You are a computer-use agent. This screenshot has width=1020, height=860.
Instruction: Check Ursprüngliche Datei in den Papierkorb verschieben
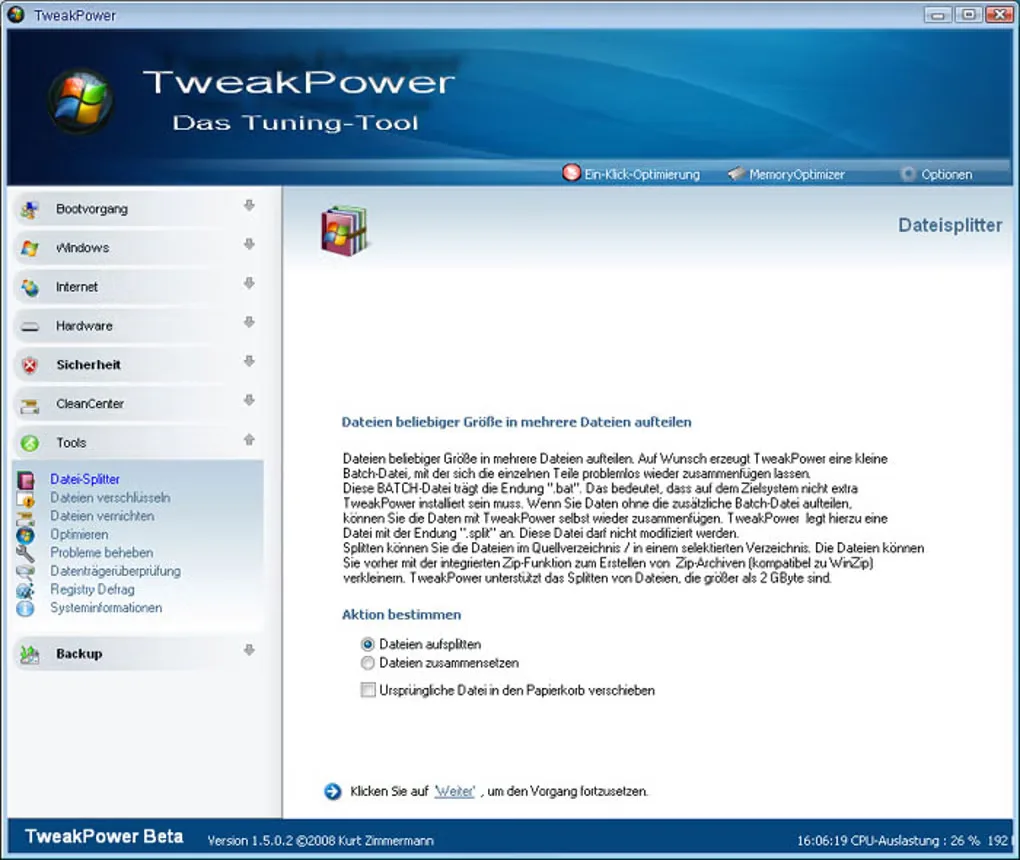[x=368, y=690]
